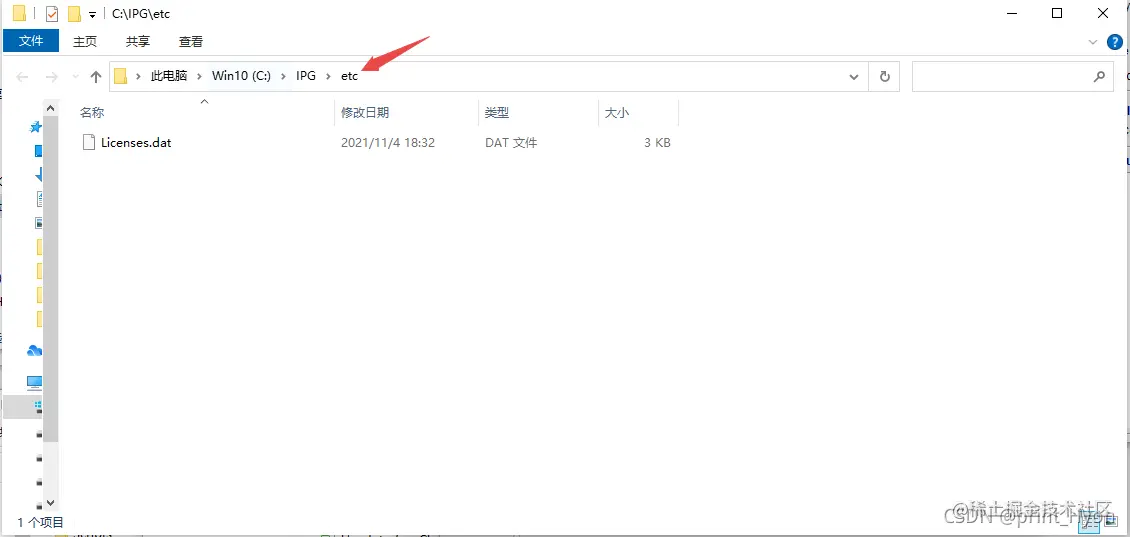The height and width of the screenshot is (537, 1130).
Task: Click the Licenses.dat file icon
Action: tap(89, 142)
